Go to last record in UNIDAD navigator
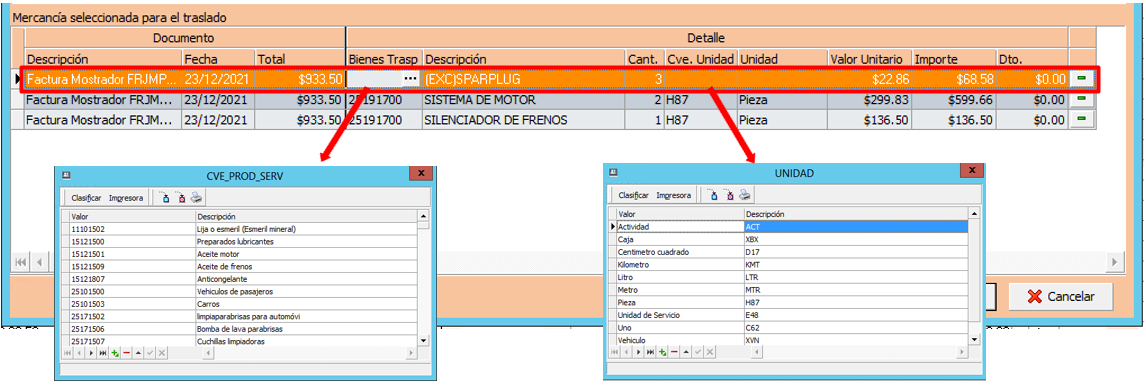Screen dimensions: 1146x387 coord(650,352)
